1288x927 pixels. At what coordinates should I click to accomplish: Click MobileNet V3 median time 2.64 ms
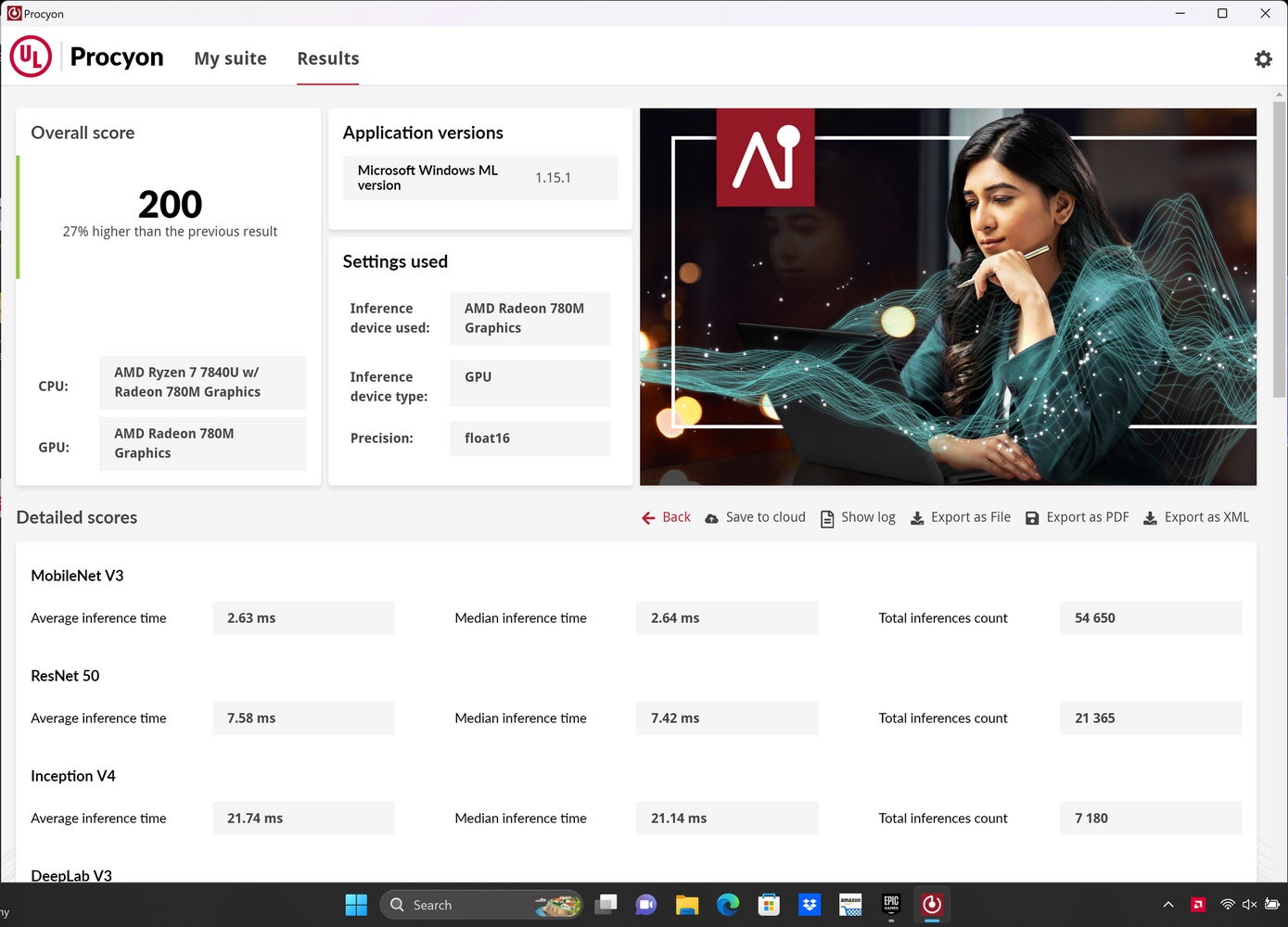(727, 618)
